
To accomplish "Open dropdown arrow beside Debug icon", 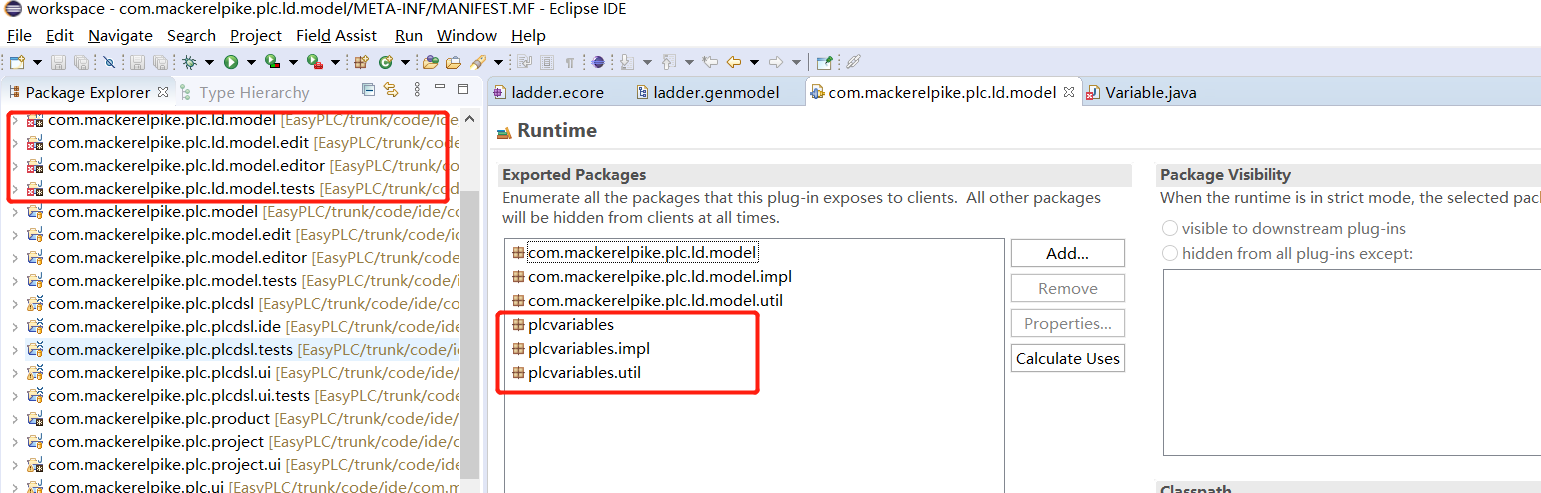I will [x=209, y=62].
